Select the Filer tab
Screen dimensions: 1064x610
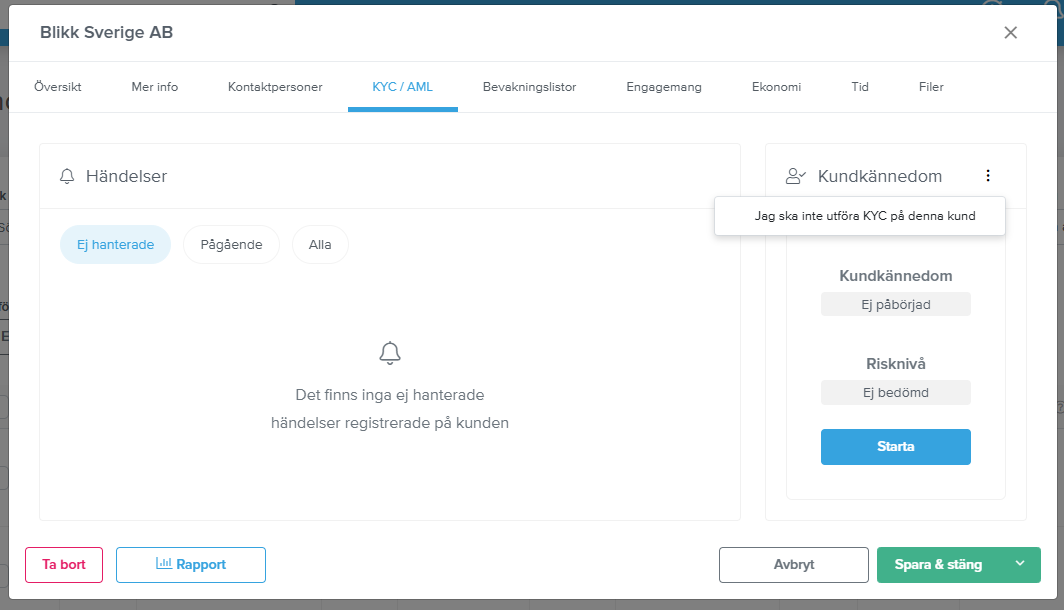[x=931, y=87]
